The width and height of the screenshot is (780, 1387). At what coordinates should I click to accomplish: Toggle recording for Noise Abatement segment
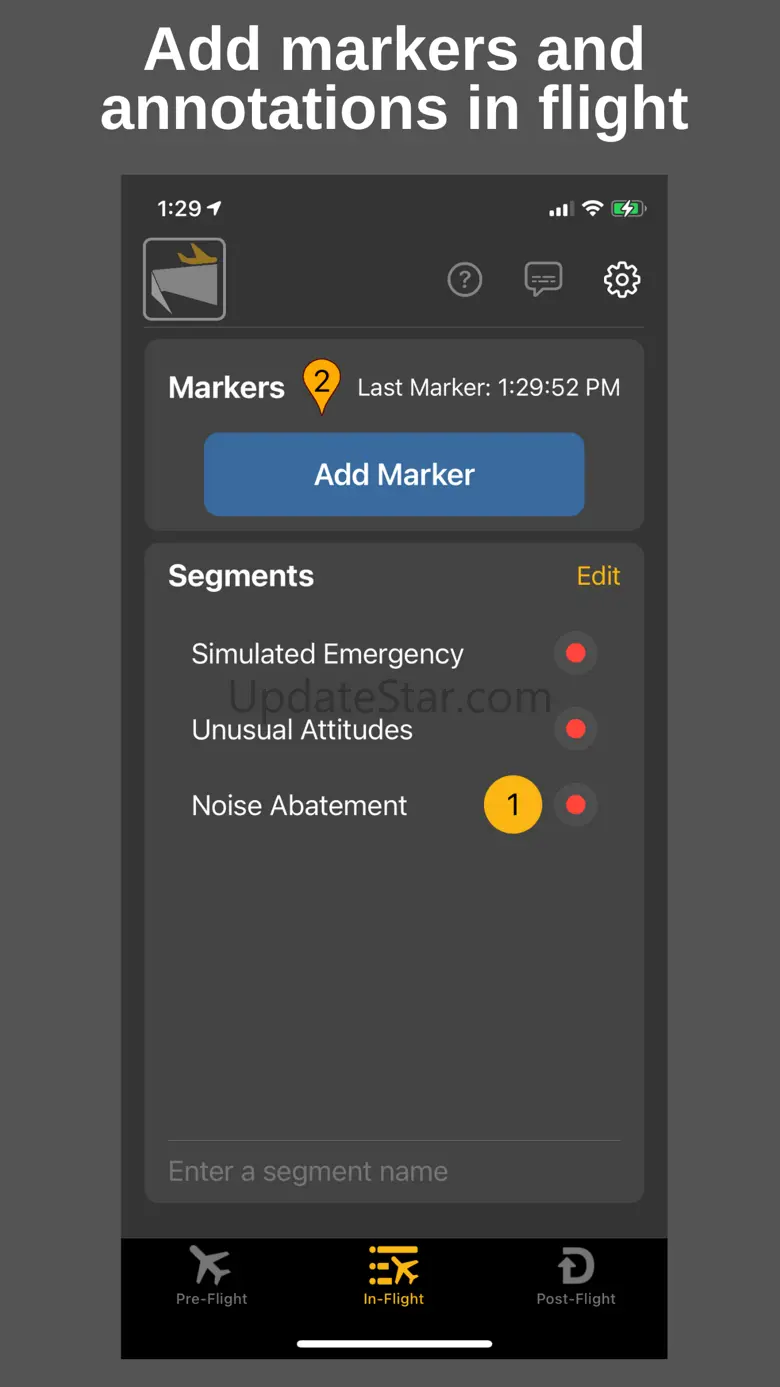coord(575,805)
